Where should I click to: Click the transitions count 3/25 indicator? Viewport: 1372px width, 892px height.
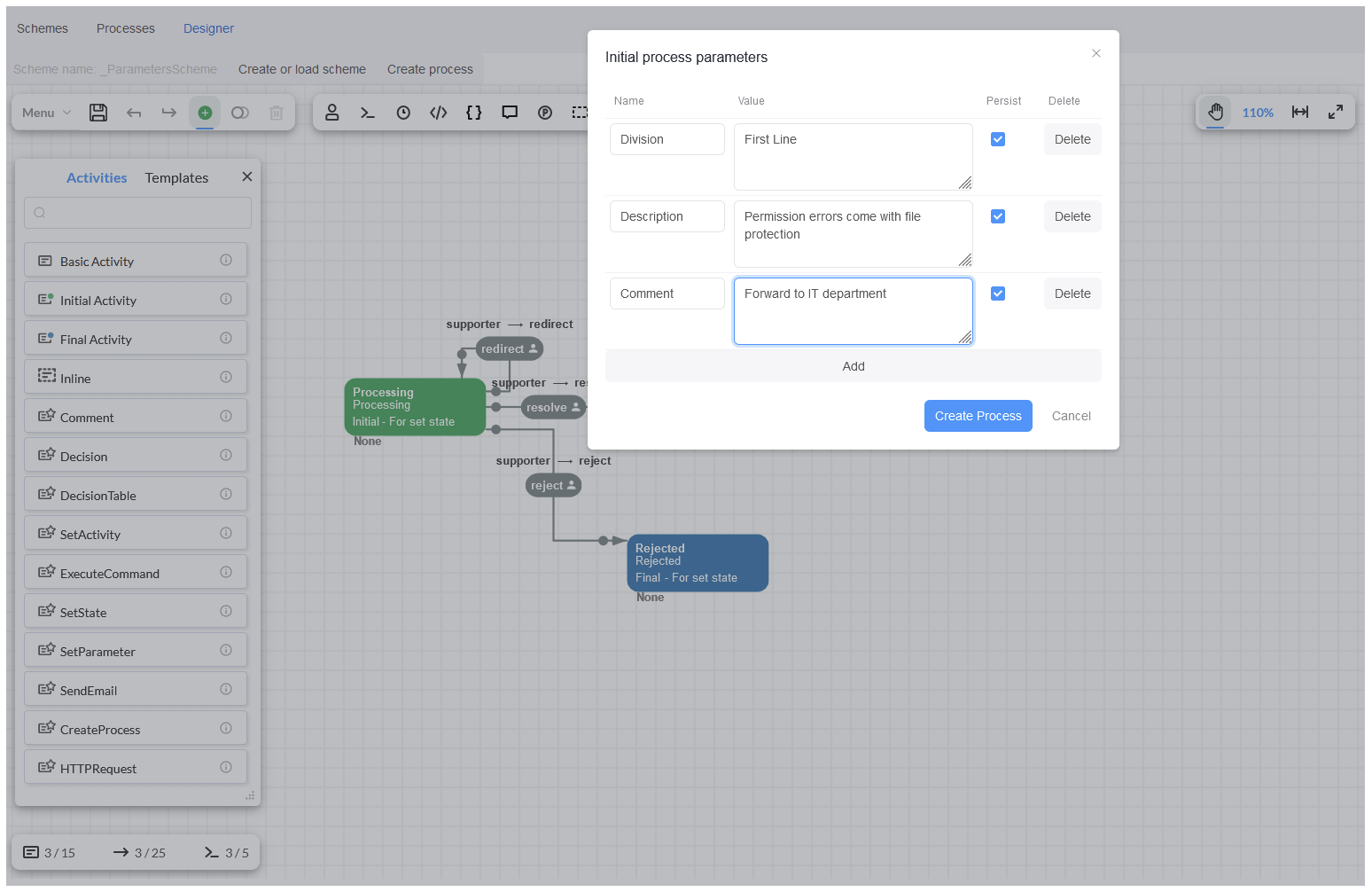[x=139, y=853]
